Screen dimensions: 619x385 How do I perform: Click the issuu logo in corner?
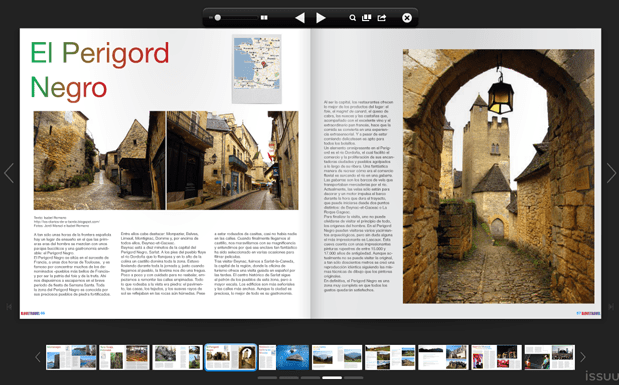602,376
